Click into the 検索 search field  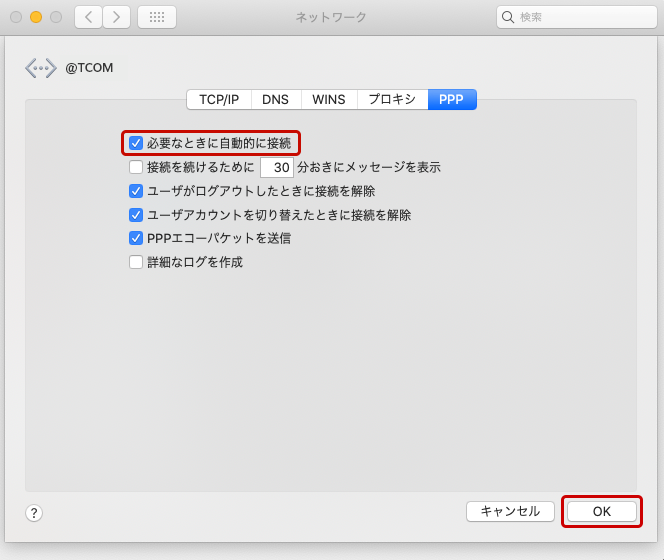(576, 17)
